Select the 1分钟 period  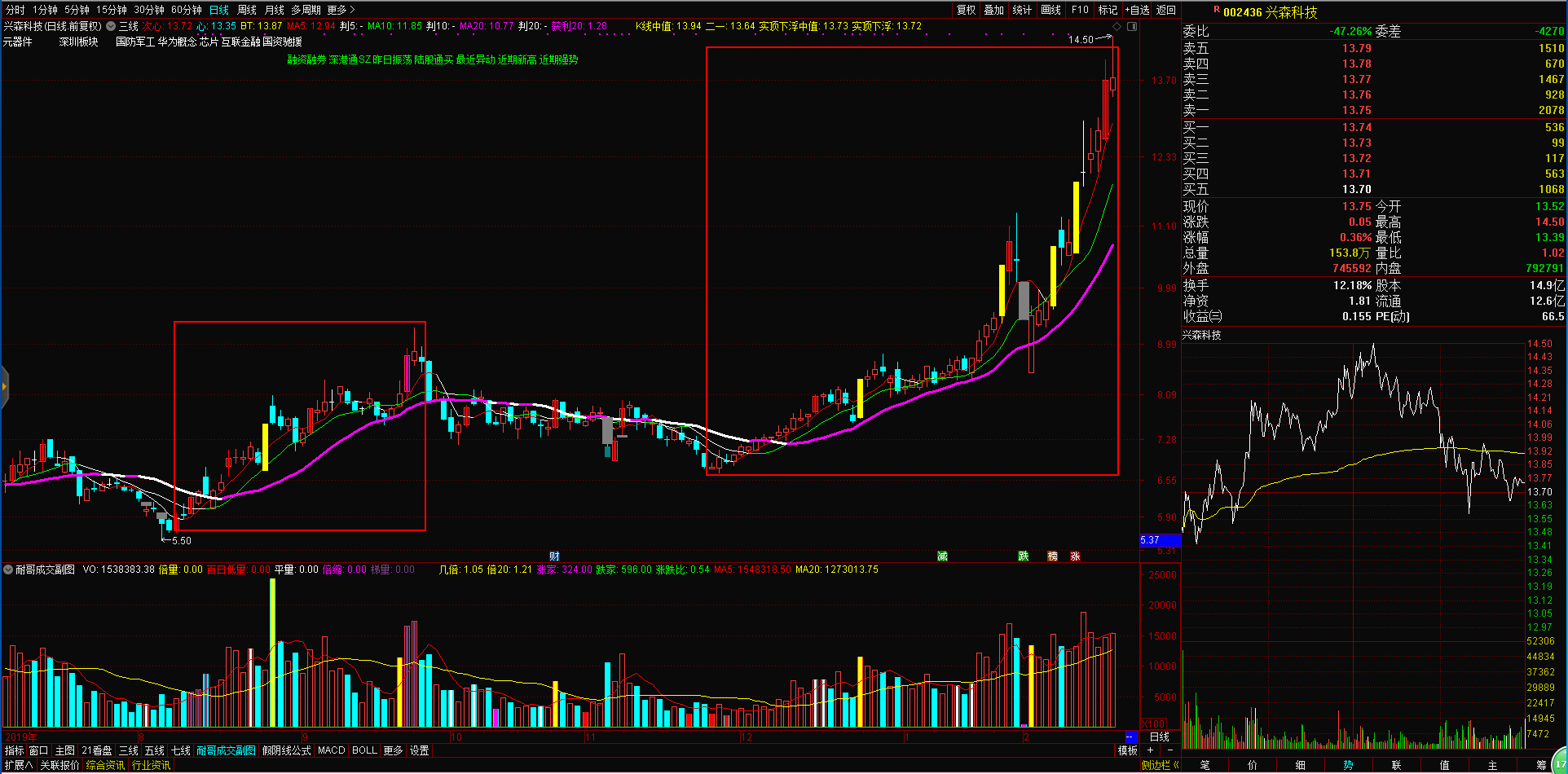coord(45,10)
